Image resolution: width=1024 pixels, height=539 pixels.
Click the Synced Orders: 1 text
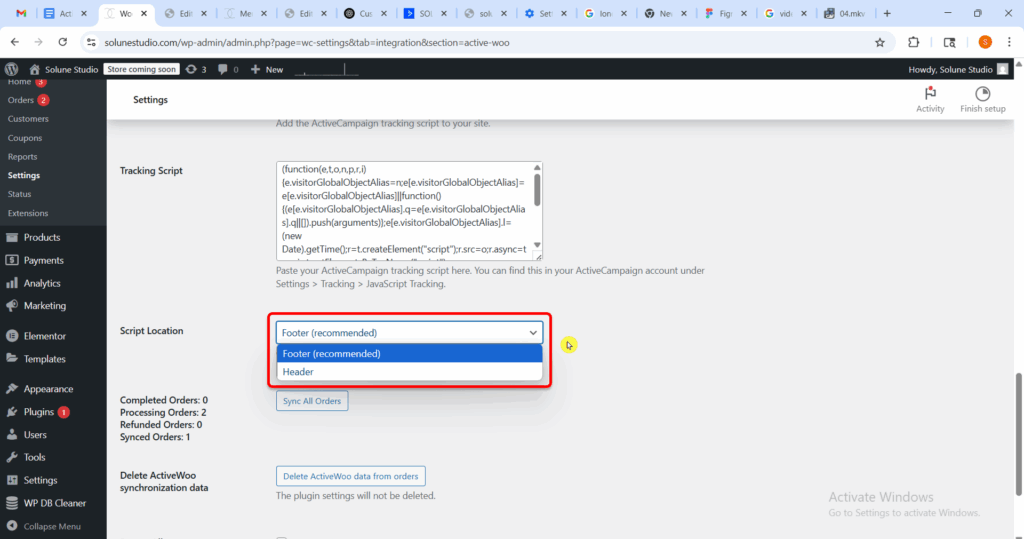click(155, 437)
